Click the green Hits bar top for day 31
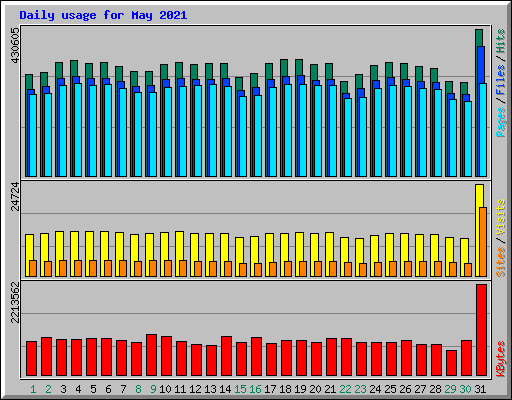The width and height of the screenshot is (512, 400). point(479,37)
